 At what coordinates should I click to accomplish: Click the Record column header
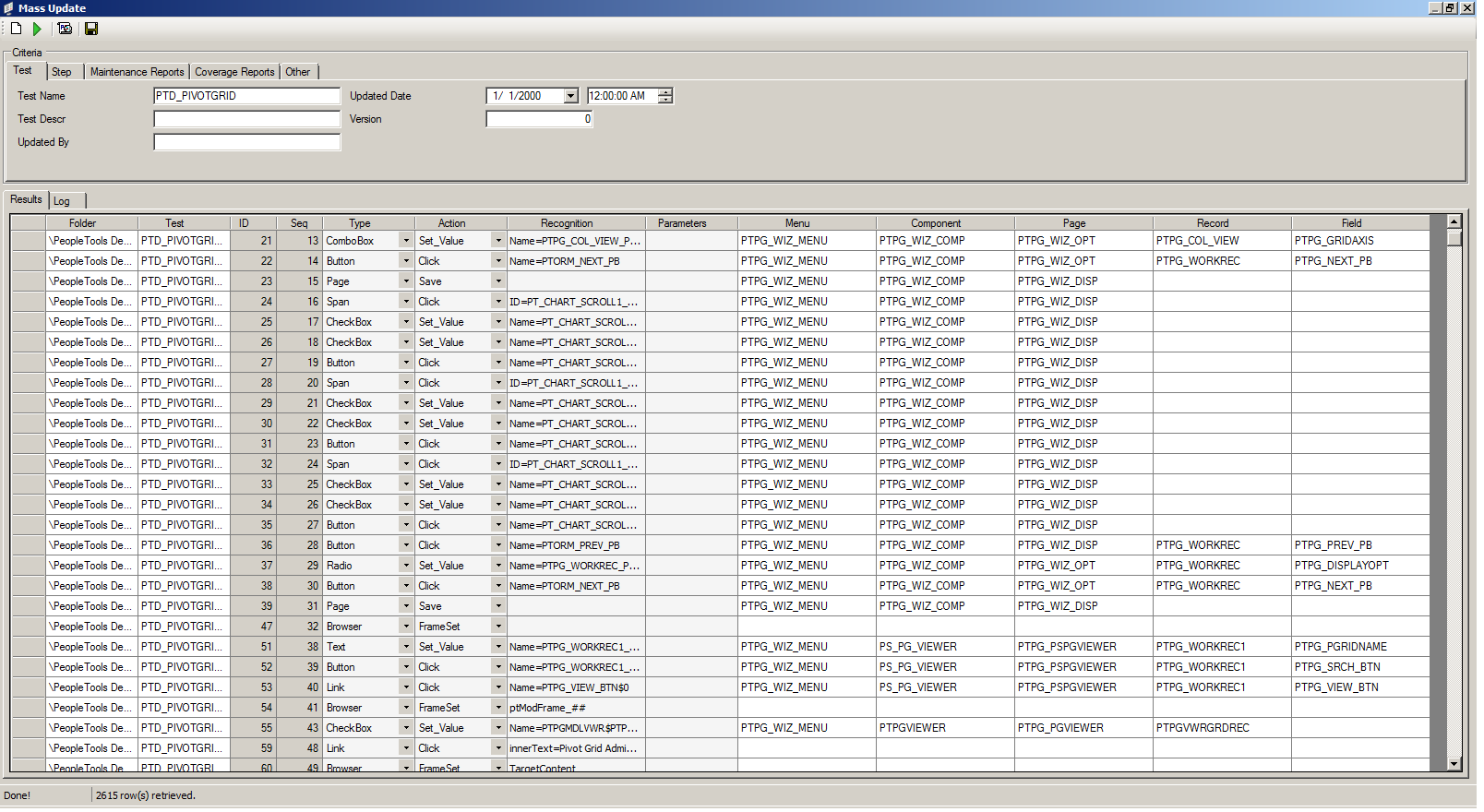tap(1222, 223)
